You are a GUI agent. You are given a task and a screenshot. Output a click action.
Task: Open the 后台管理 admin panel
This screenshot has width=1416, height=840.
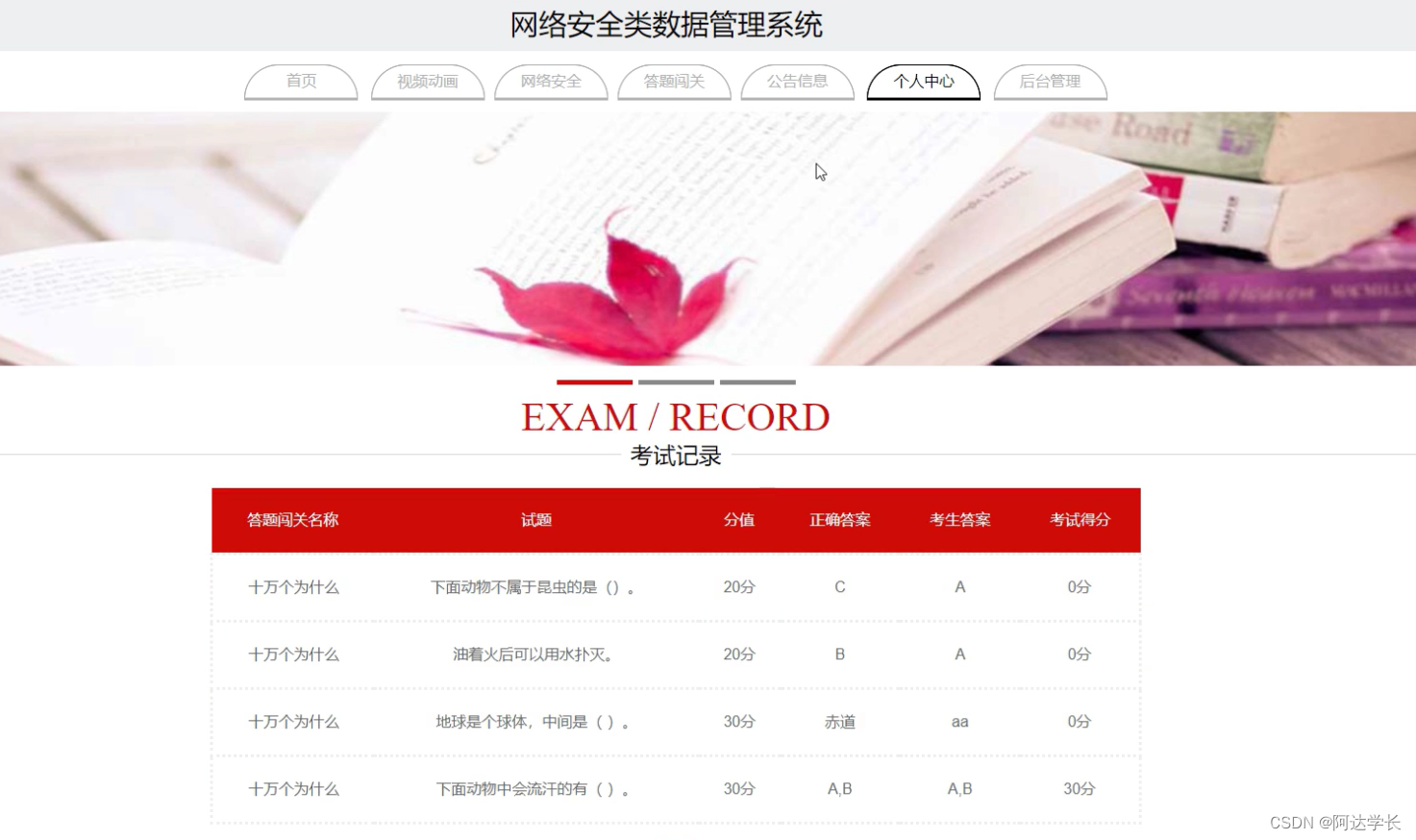1050,82
